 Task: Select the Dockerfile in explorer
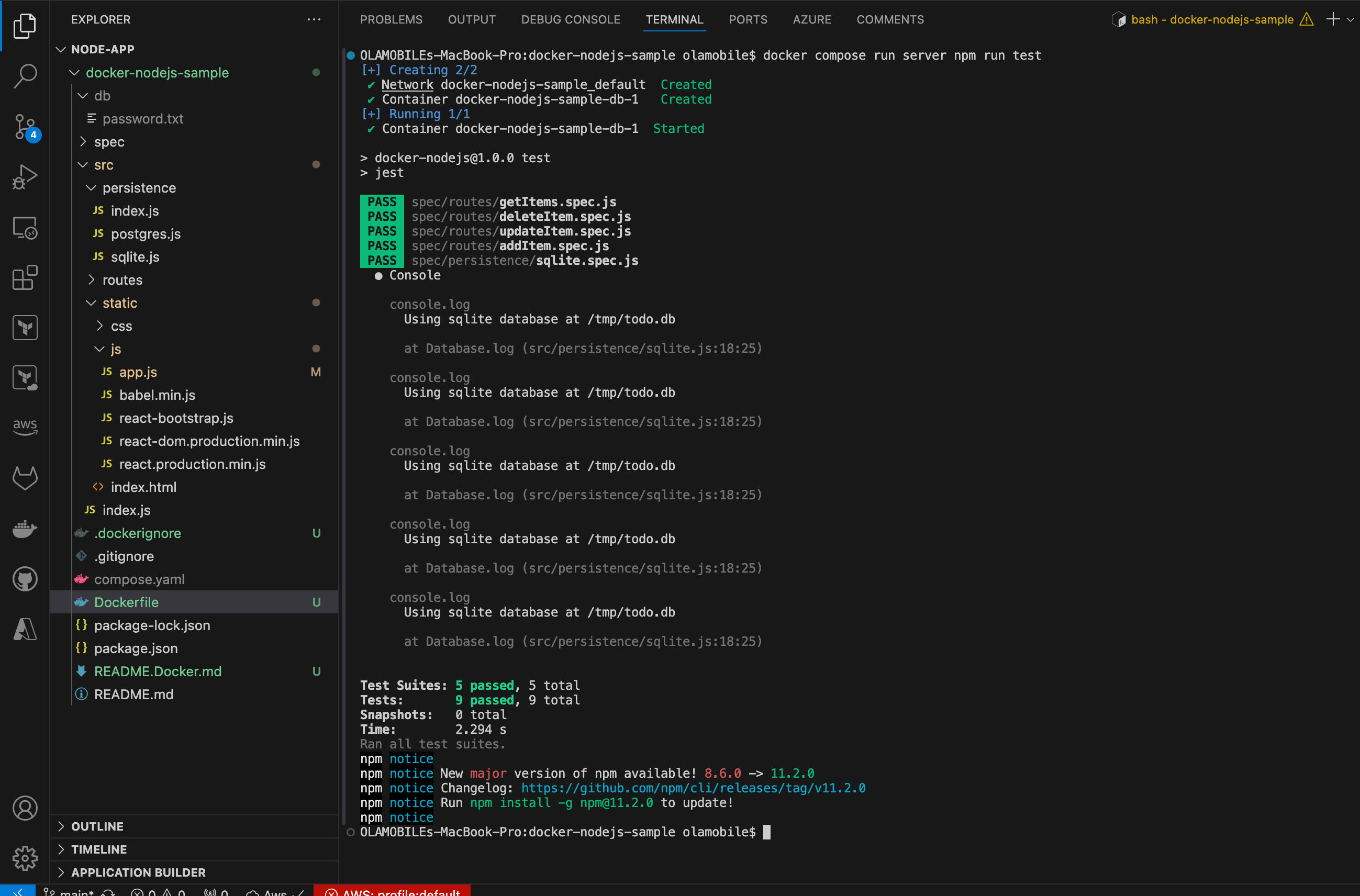(x=194, y=602)
